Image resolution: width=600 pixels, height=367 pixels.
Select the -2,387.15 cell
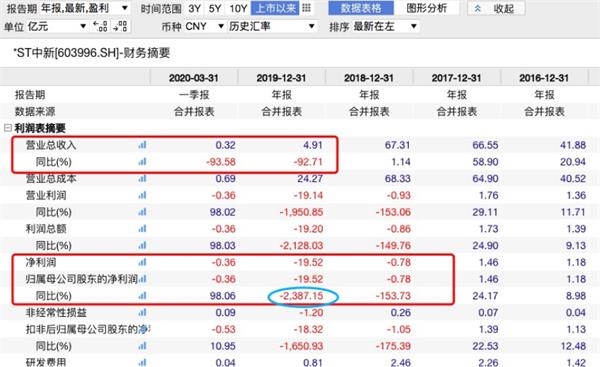pyautogui.click(x=301, y=296)
